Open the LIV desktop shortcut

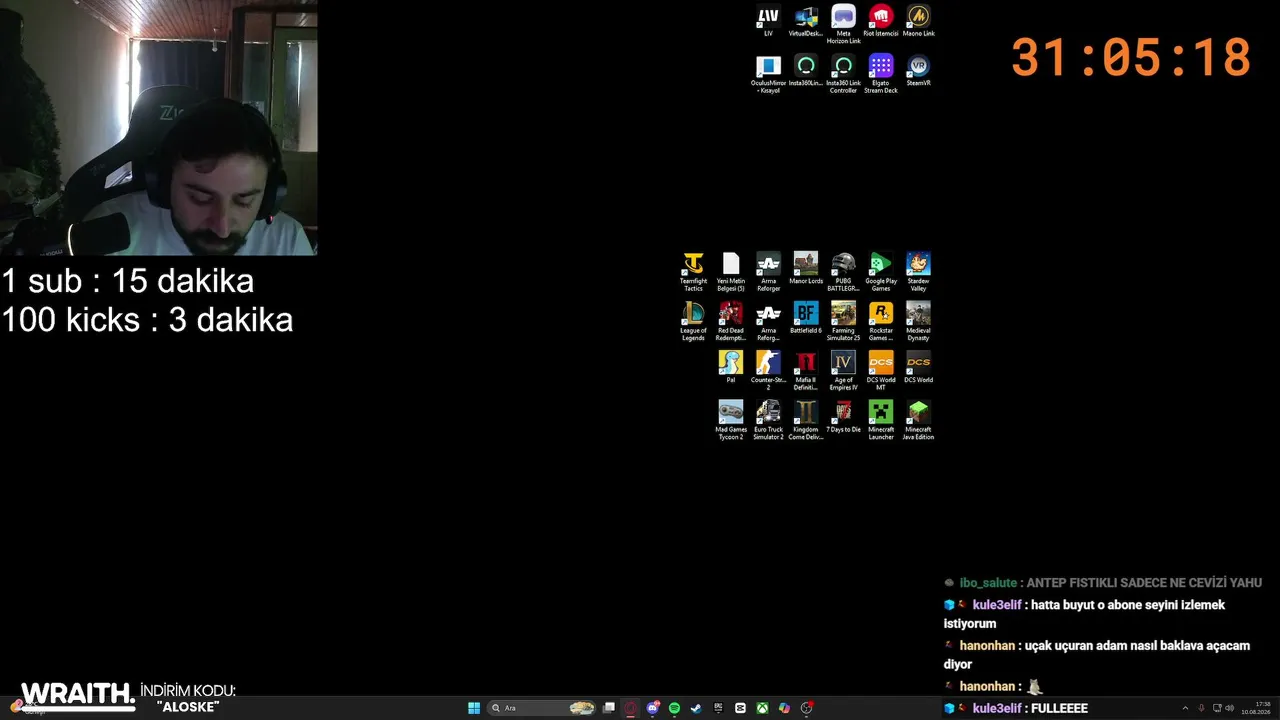[x=768, y=21]
